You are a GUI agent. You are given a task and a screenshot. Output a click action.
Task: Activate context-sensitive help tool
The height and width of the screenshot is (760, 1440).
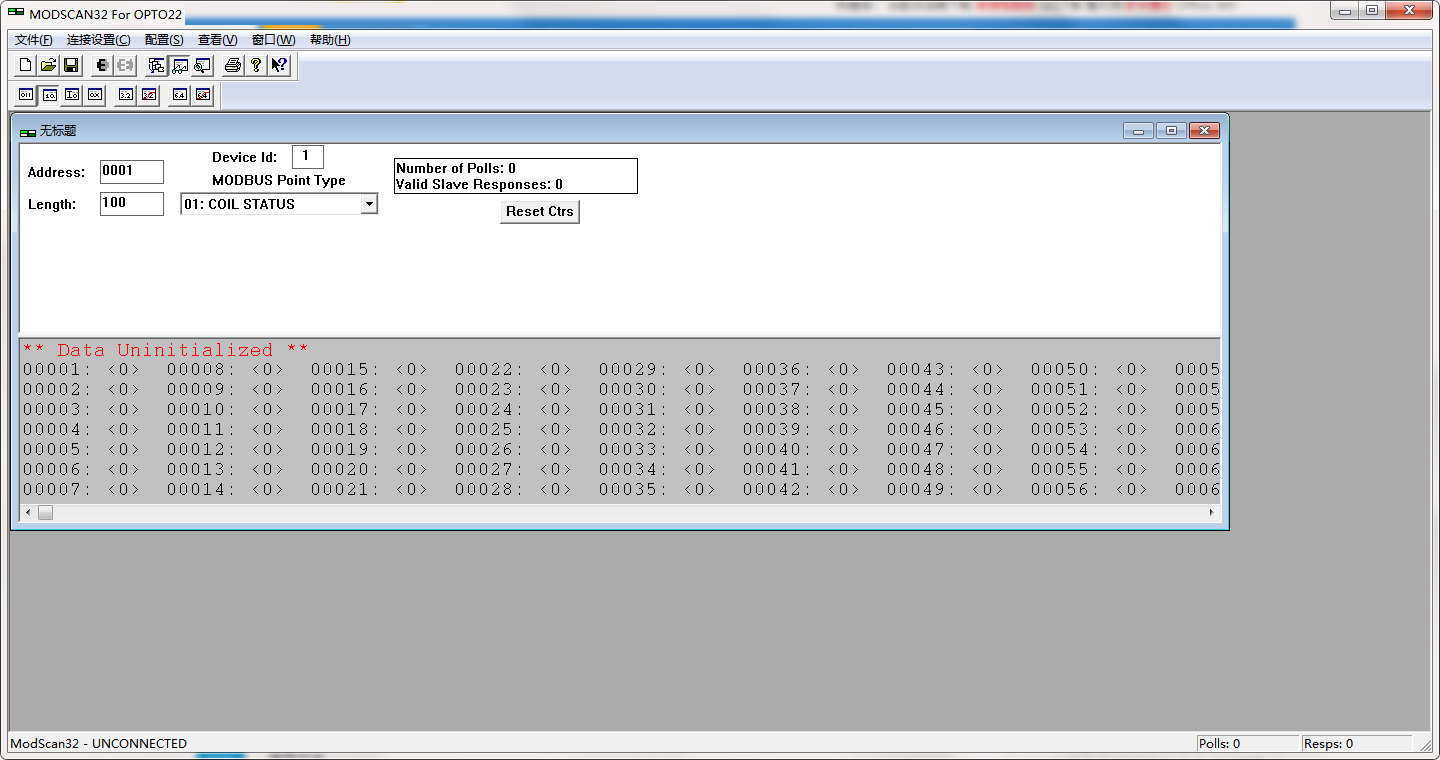(278, 64)
